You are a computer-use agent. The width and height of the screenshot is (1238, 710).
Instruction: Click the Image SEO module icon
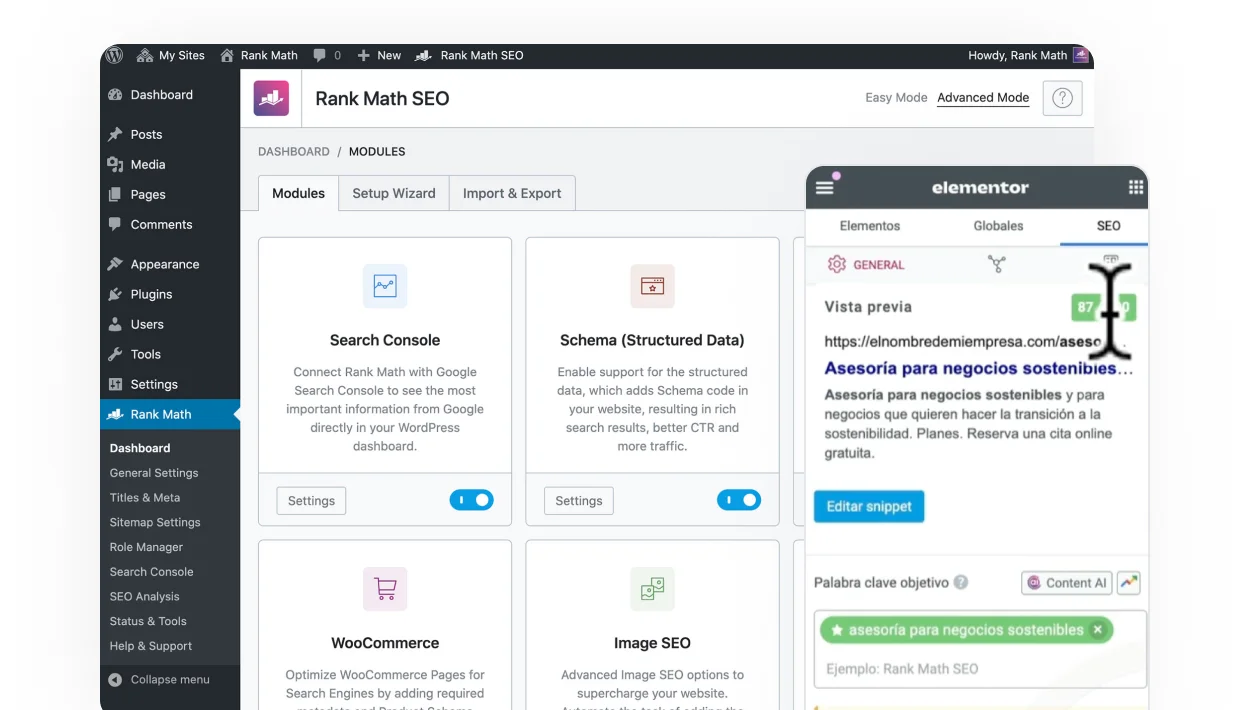click(x=652, y=589)
